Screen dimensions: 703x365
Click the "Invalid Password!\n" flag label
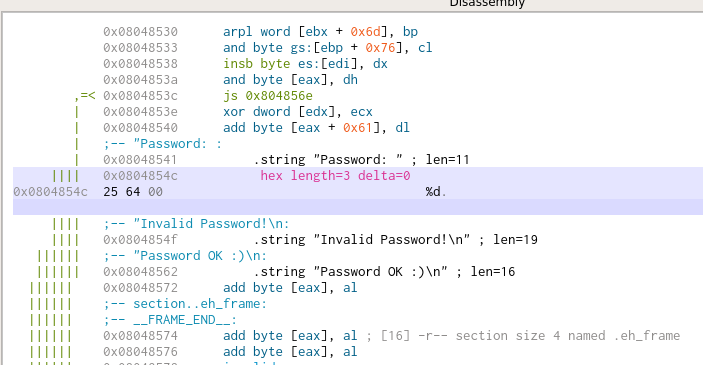pos(196,224)
